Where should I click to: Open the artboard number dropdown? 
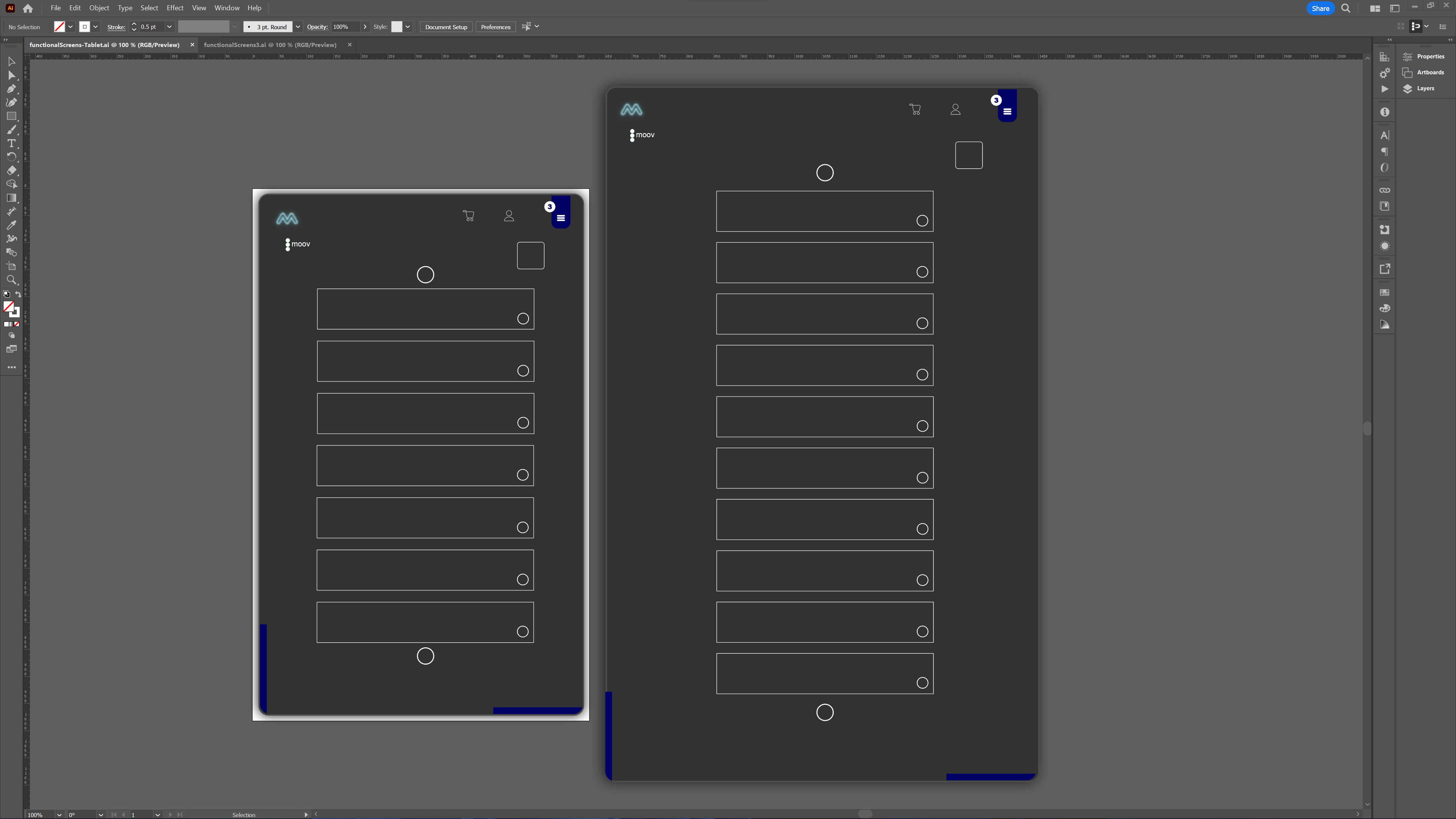point(158,814)
